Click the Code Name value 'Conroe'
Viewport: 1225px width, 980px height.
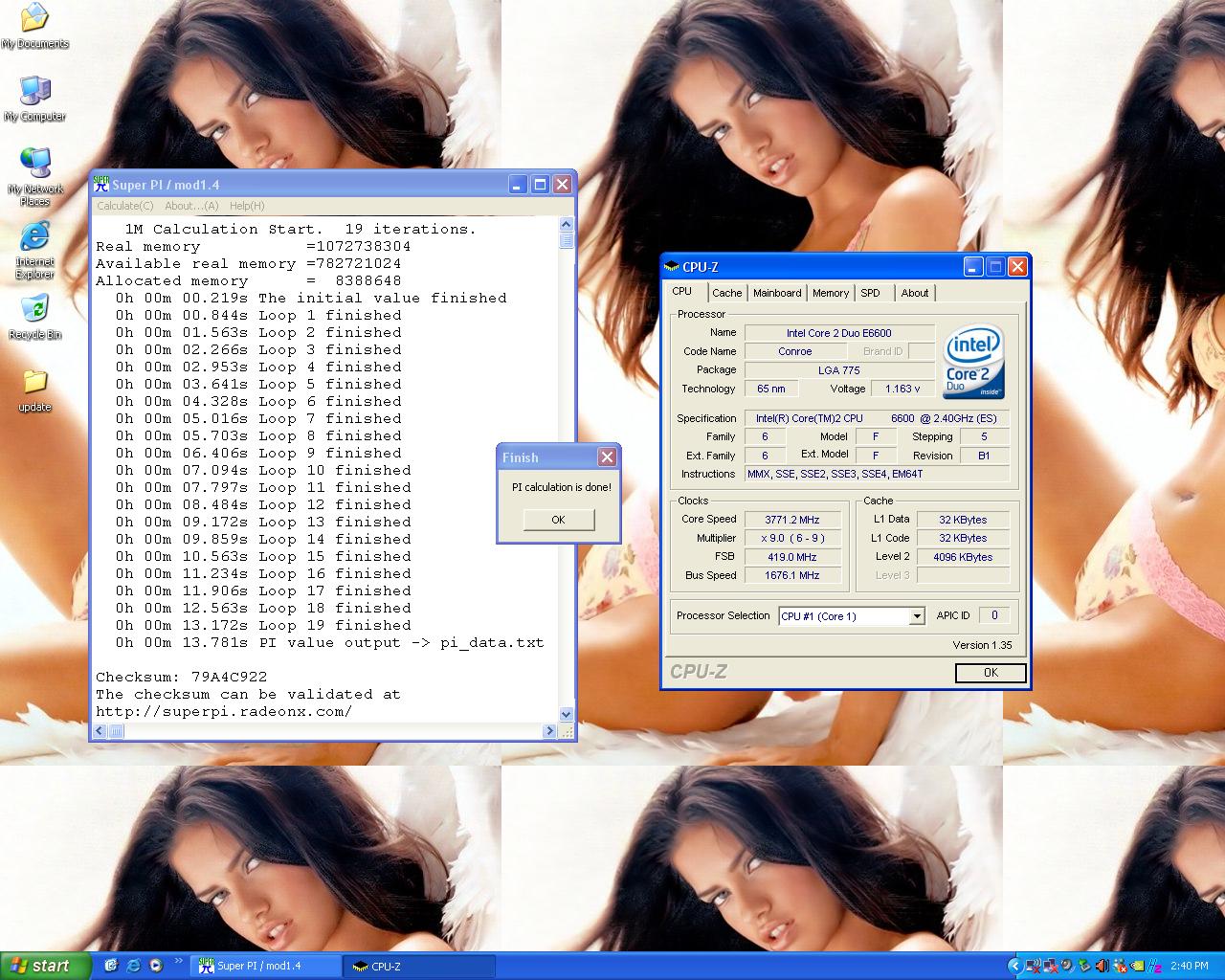[x=794, y=351]
